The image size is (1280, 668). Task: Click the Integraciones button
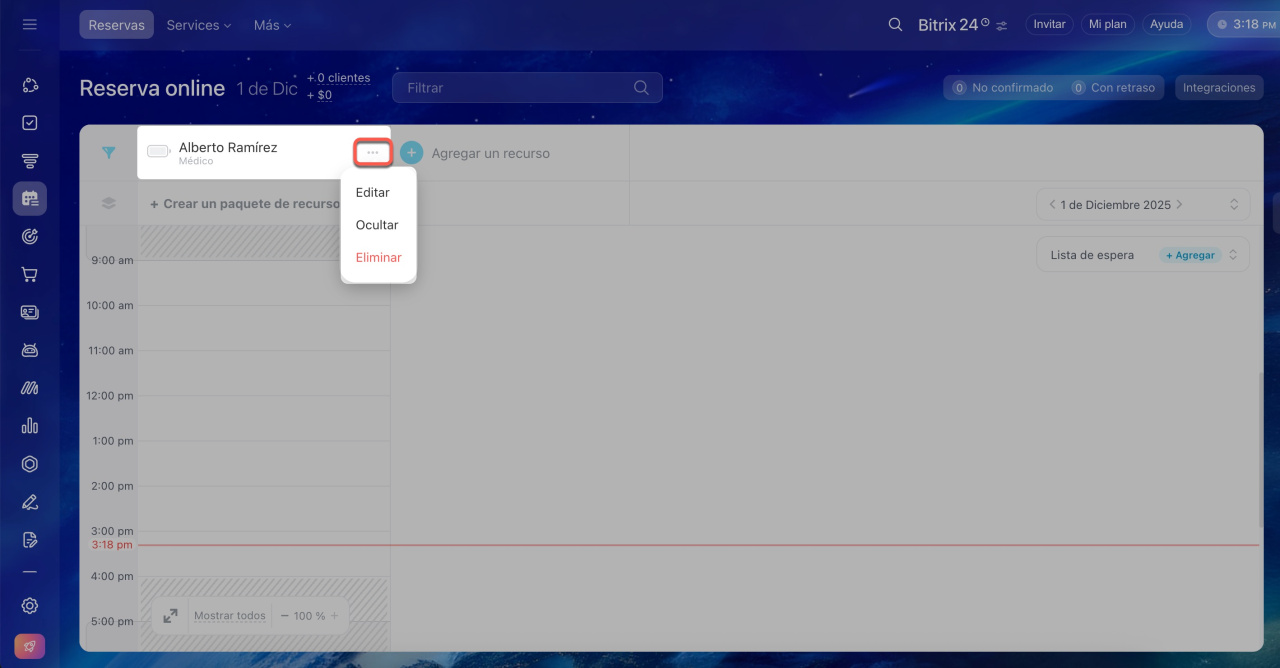click(x=1218, y=88)
